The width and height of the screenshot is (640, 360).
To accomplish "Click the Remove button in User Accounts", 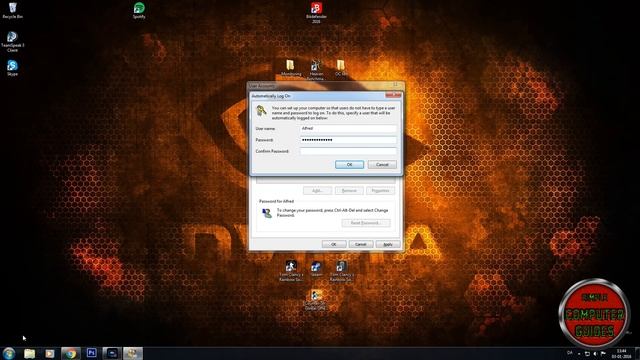I will (x=349, y=191).
